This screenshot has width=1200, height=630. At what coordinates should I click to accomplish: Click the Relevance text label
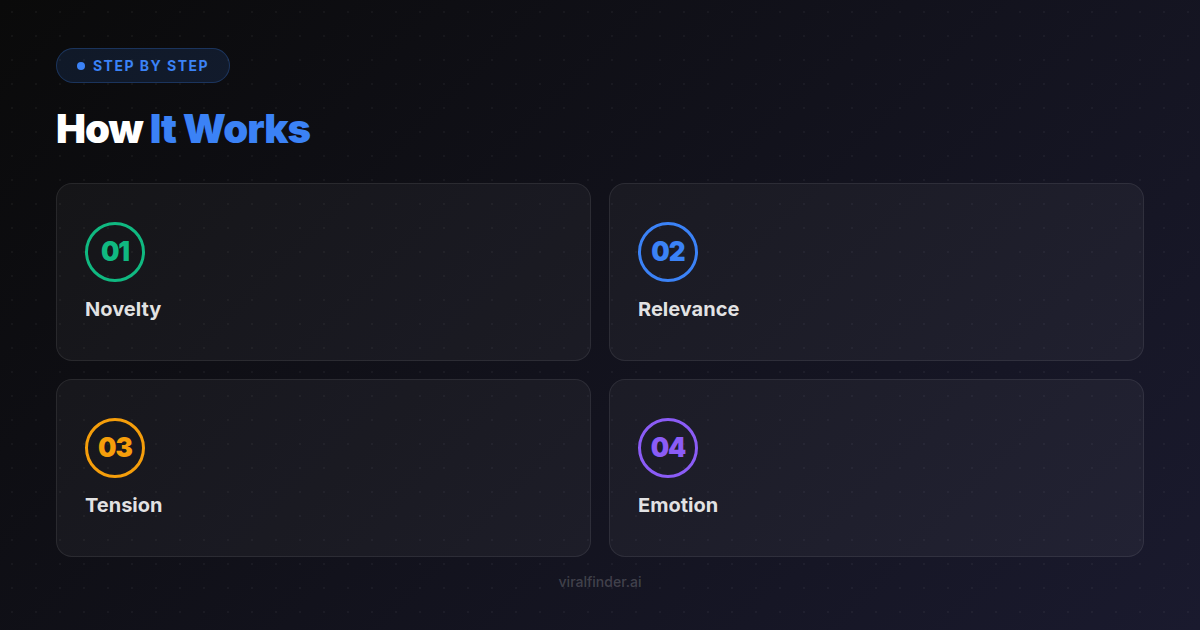pos(689,309)
